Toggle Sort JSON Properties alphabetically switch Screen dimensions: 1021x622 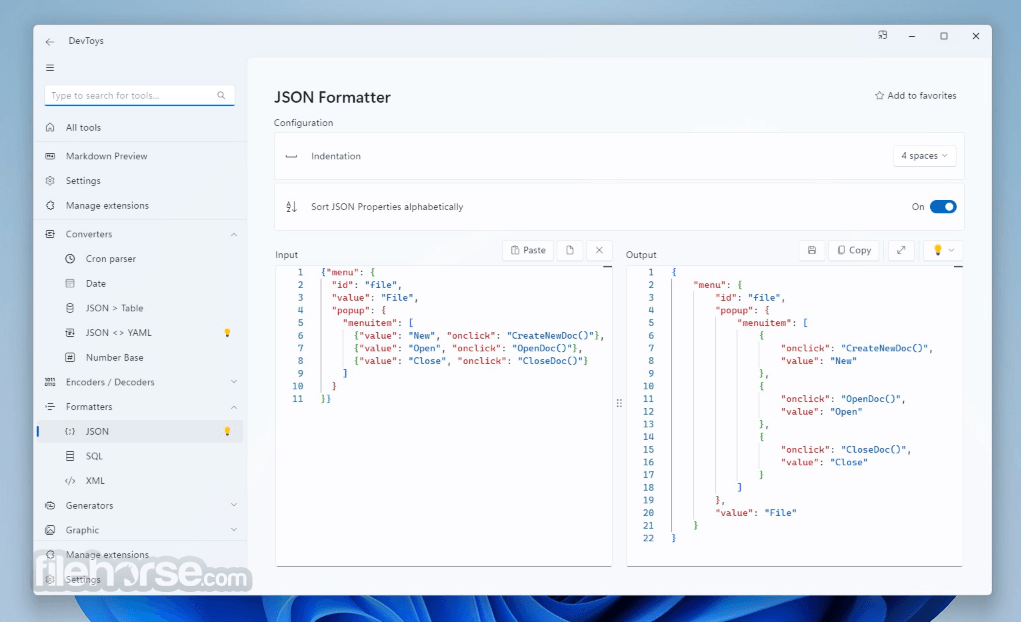[943, 207]
